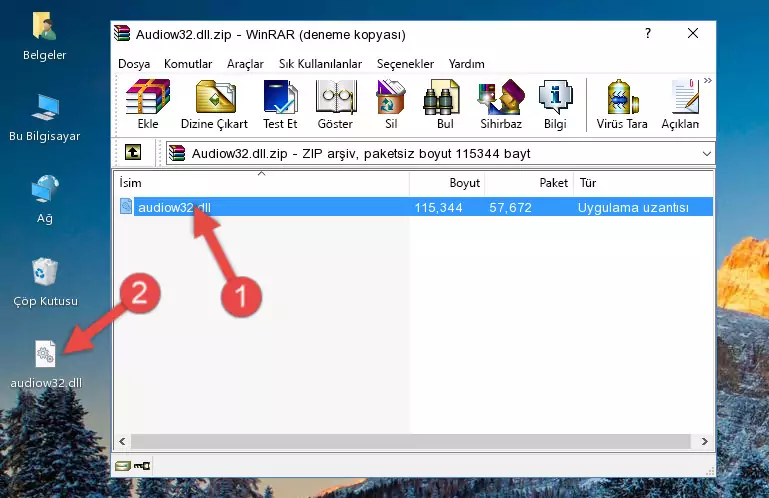Open the Sık Kullanılanlar menu
769x498 pixels.
[x=320, y=64]
